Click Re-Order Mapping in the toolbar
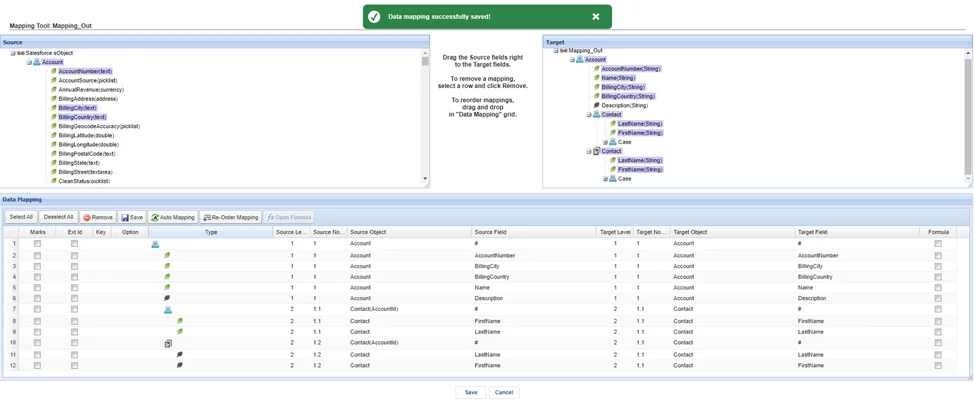This screenshot has height=407, width=975. tap(231, 217)
